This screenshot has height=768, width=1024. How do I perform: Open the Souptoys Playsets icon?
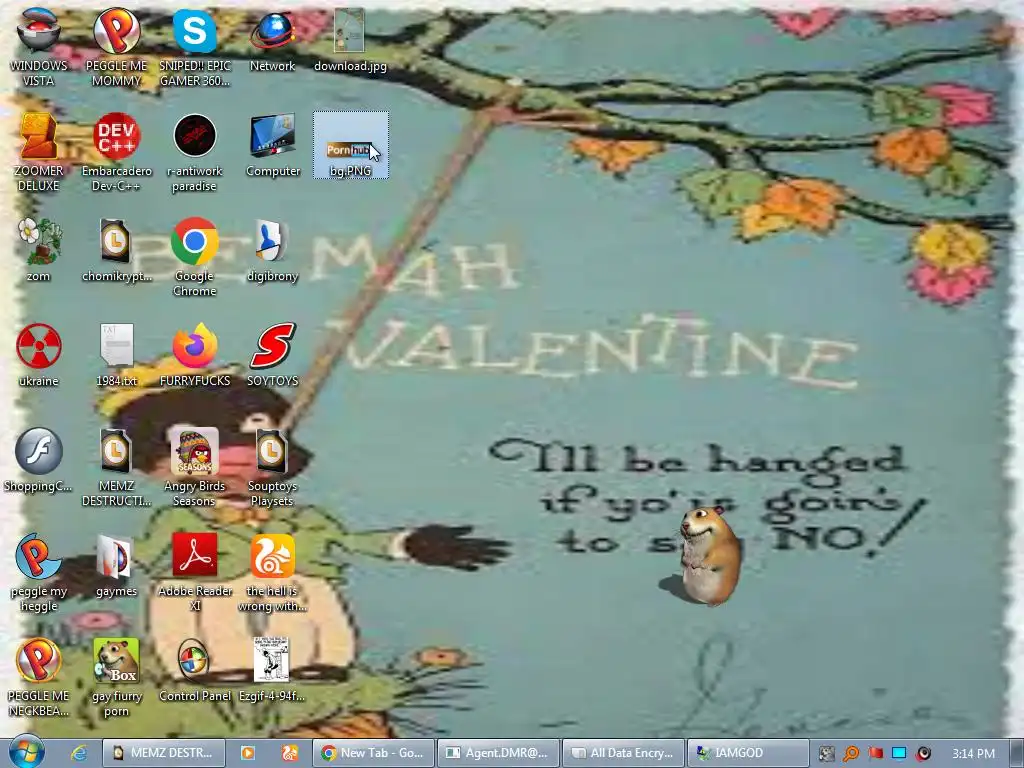[x=272, y=467]
